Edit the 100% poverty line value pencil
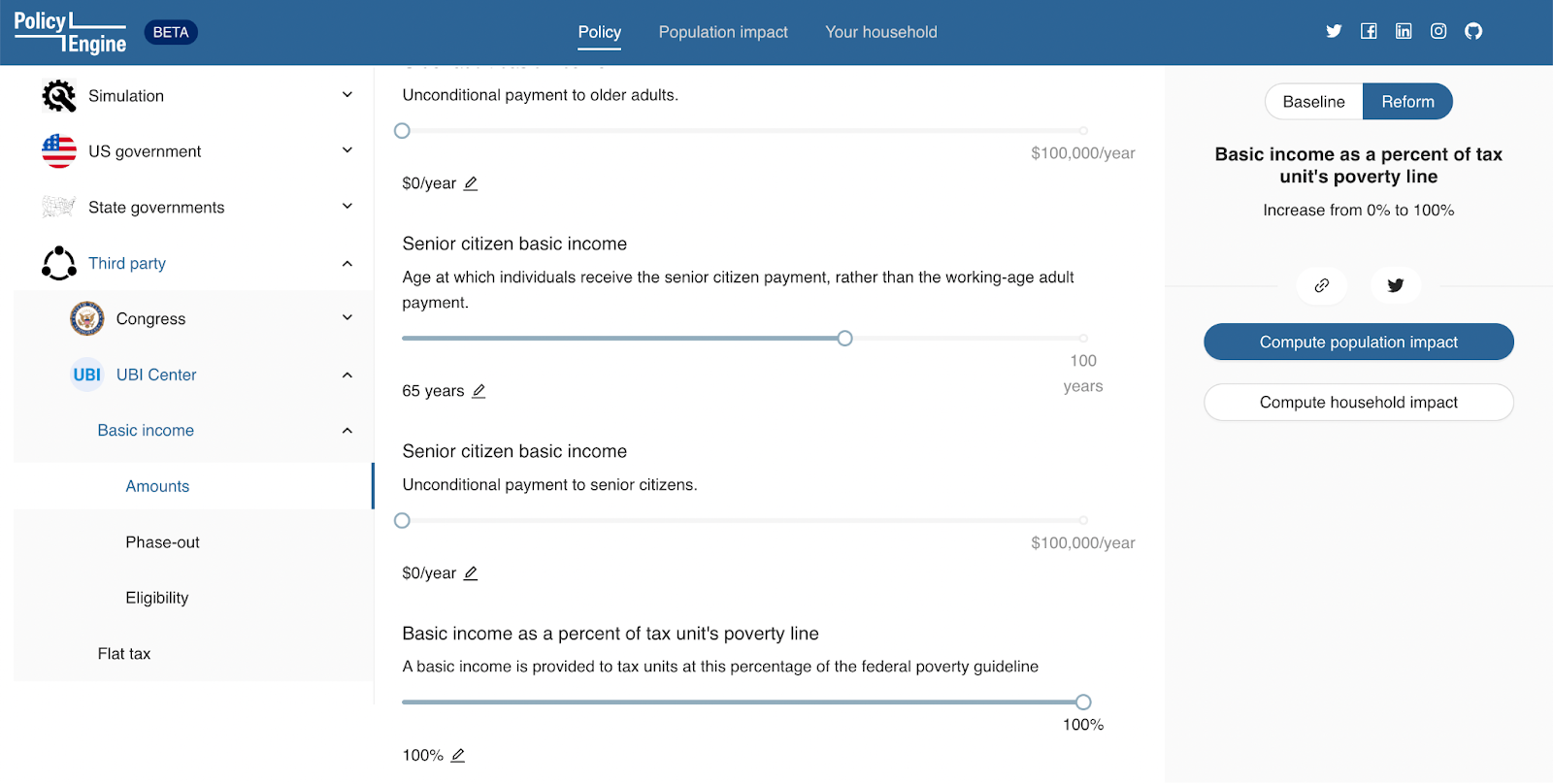The width and height of the screenshot is (1553, 784). tap(458, 755)
